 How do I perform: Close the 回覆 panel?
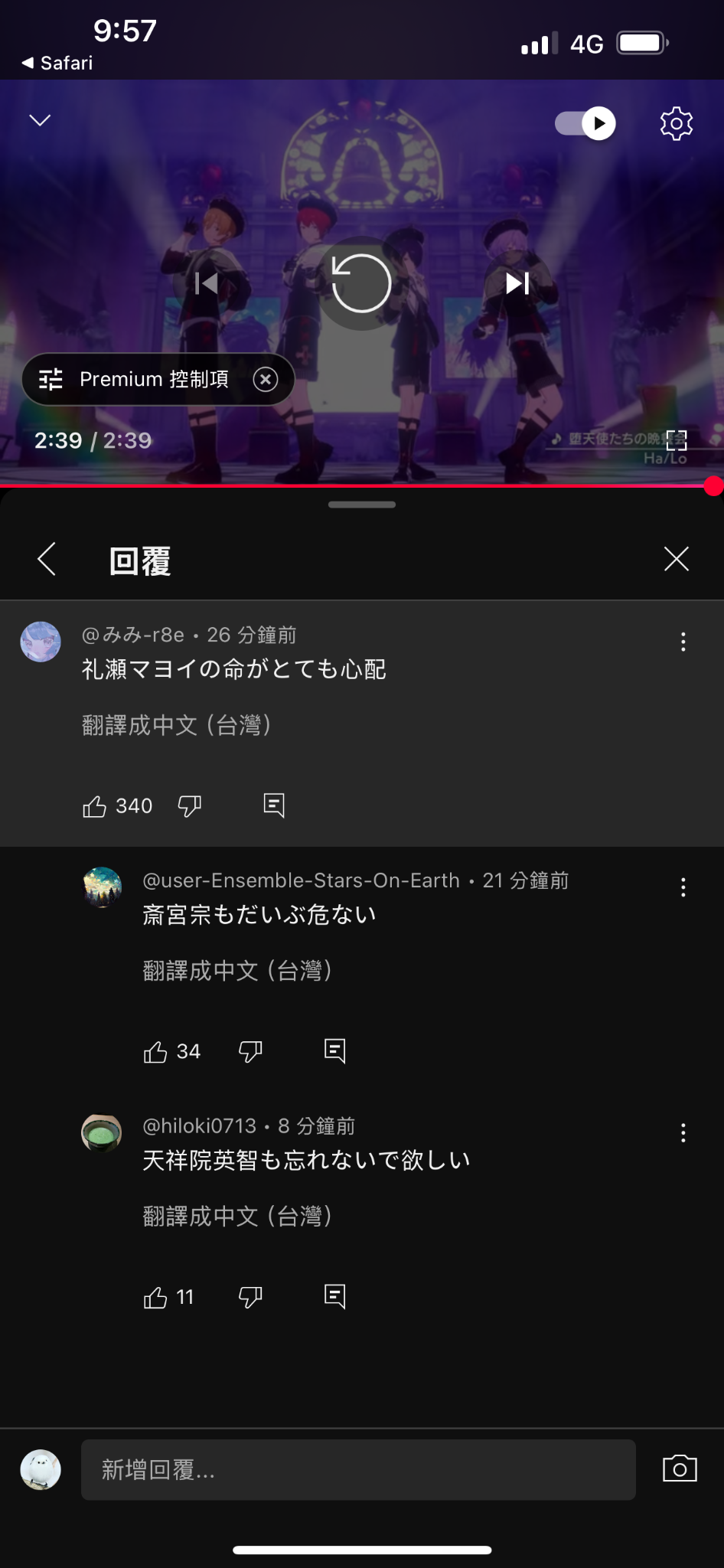click(677, 559)
